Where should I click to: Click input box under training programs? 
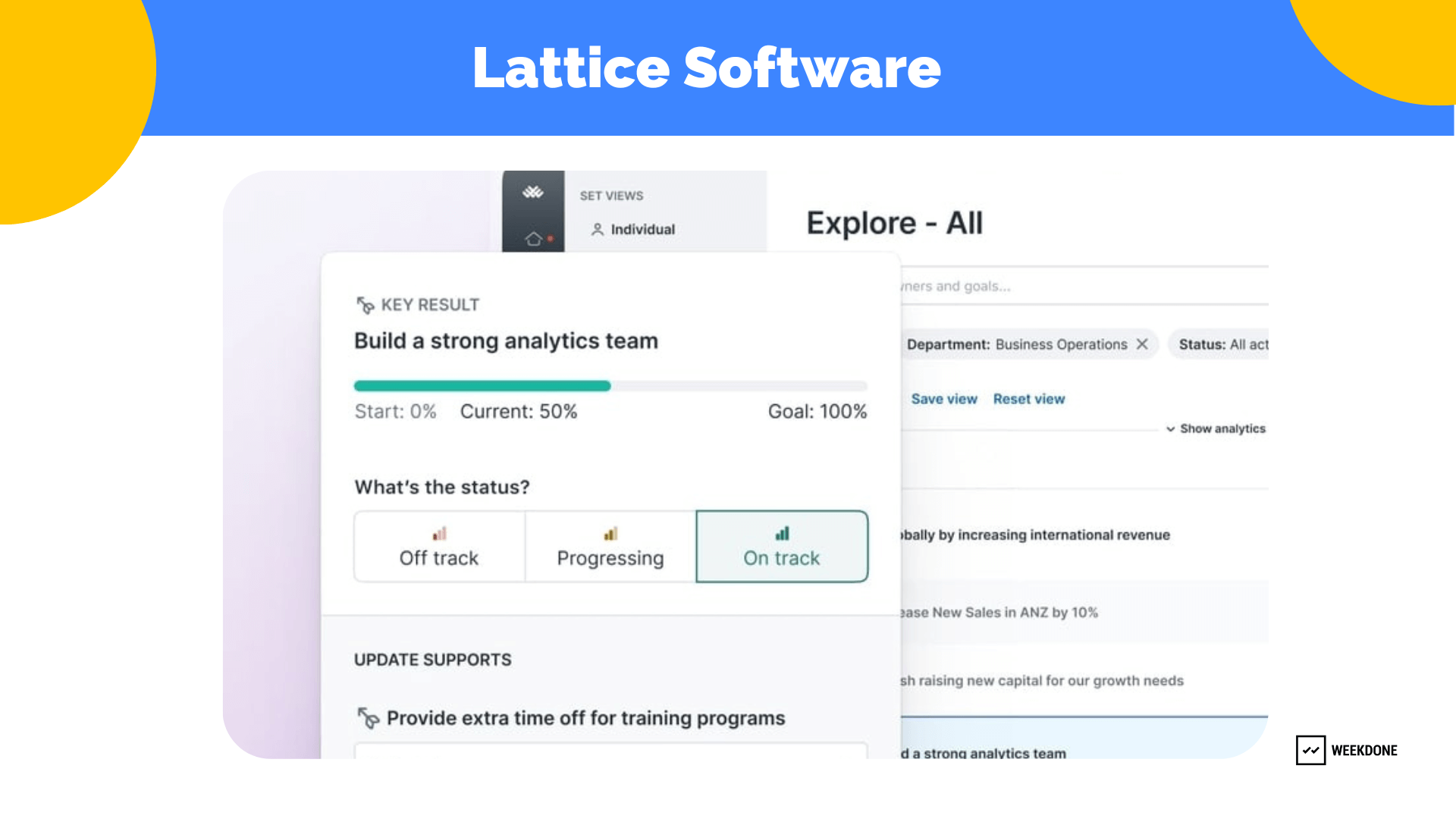point(610,751)
